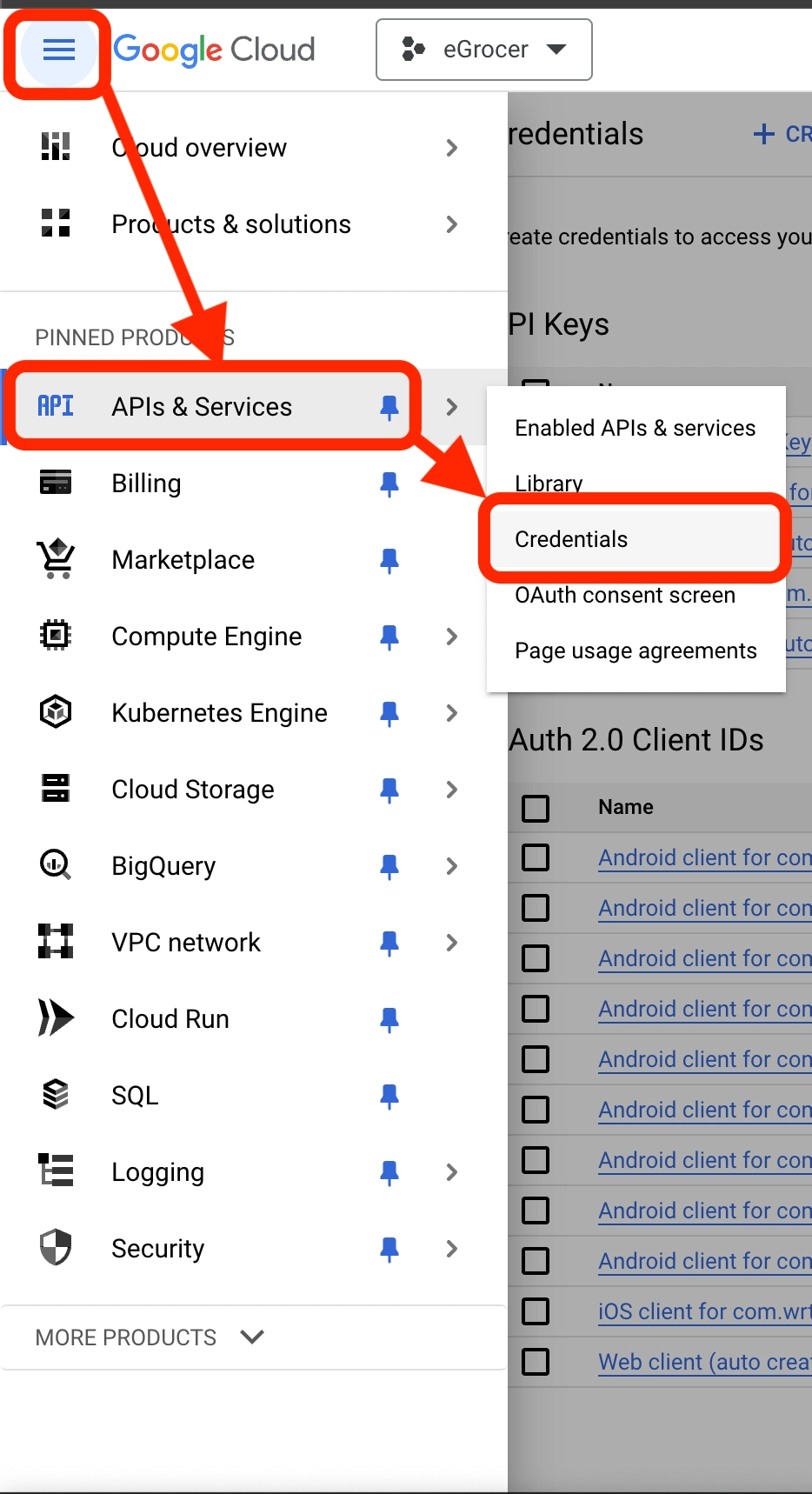
Task: Expand the Cloud Storage submenu chevron
Action: (x=451, y=790)
